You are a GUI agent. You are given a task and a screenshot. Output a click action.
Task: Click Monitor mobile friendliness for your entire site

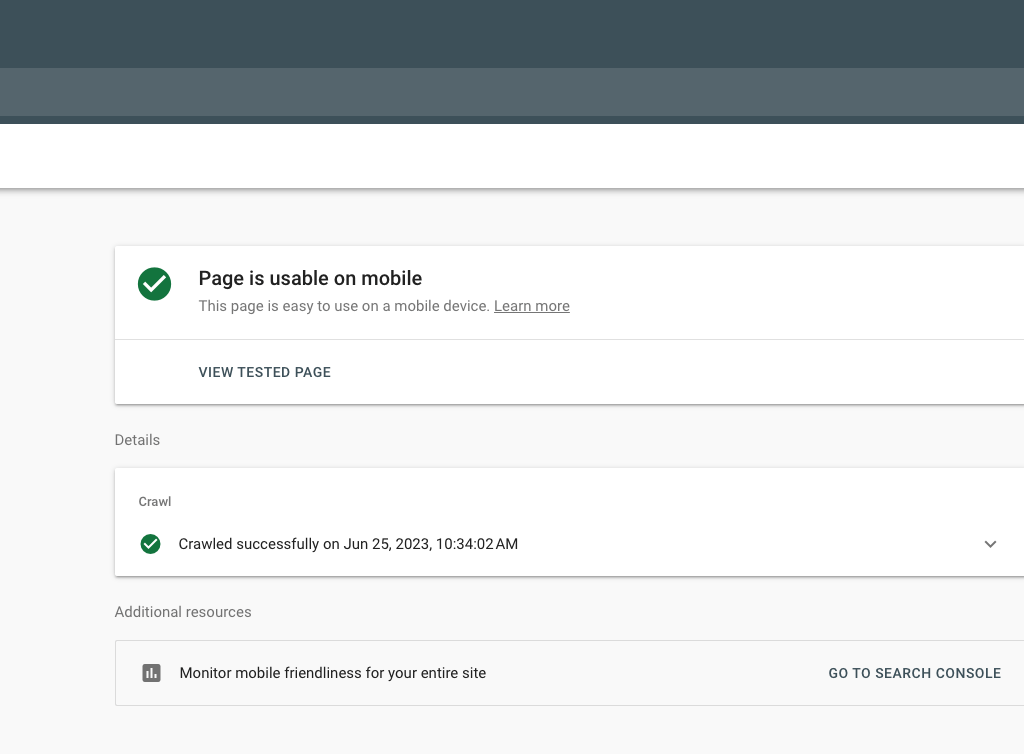click(333, 673)
